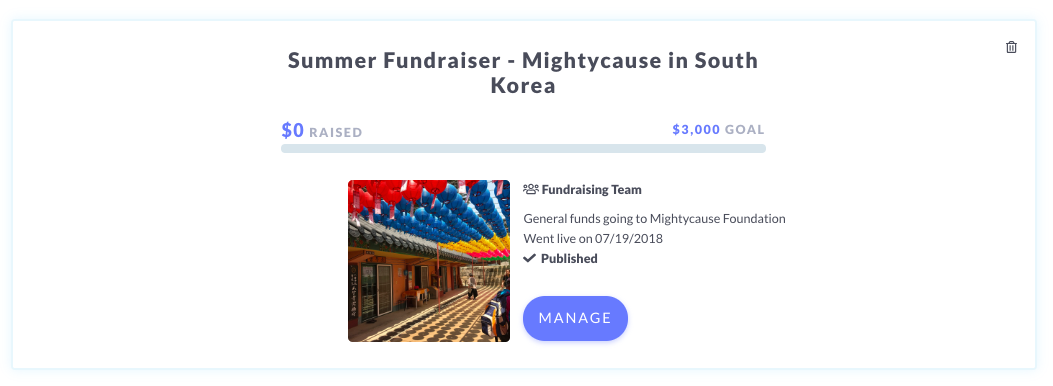Click the $0 raised amount

(293, 130)
